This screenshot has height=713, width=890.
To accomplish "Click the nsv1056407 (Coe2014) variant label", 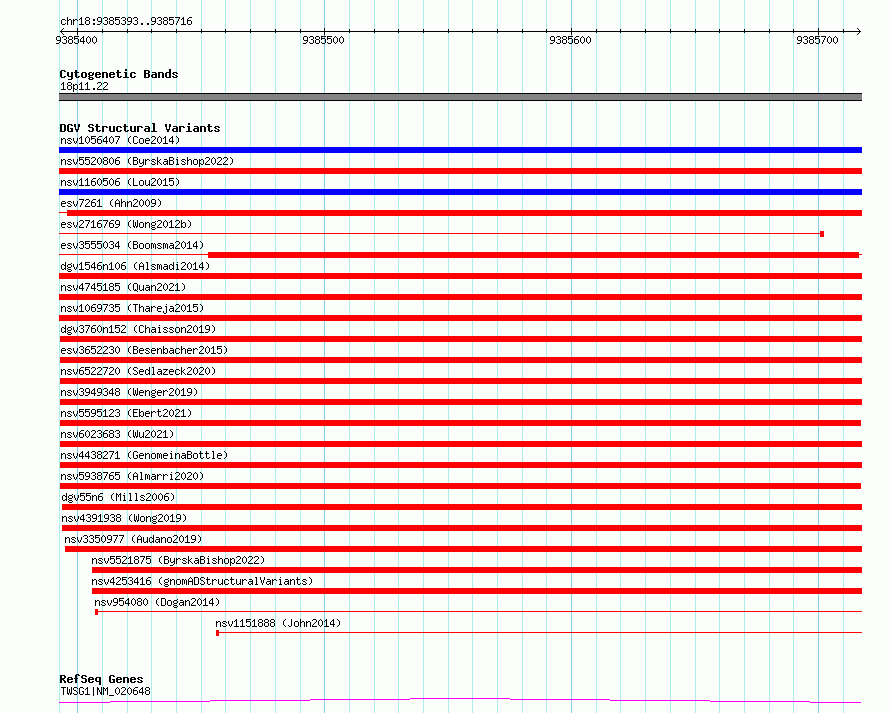I will (x=120, y=140).
